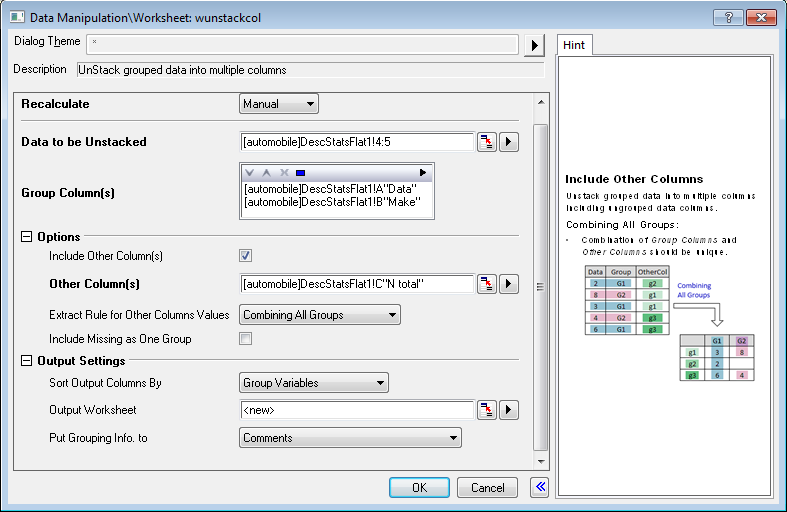Click the Cancel button
The image size is (787, 512).
pos(487,487)
